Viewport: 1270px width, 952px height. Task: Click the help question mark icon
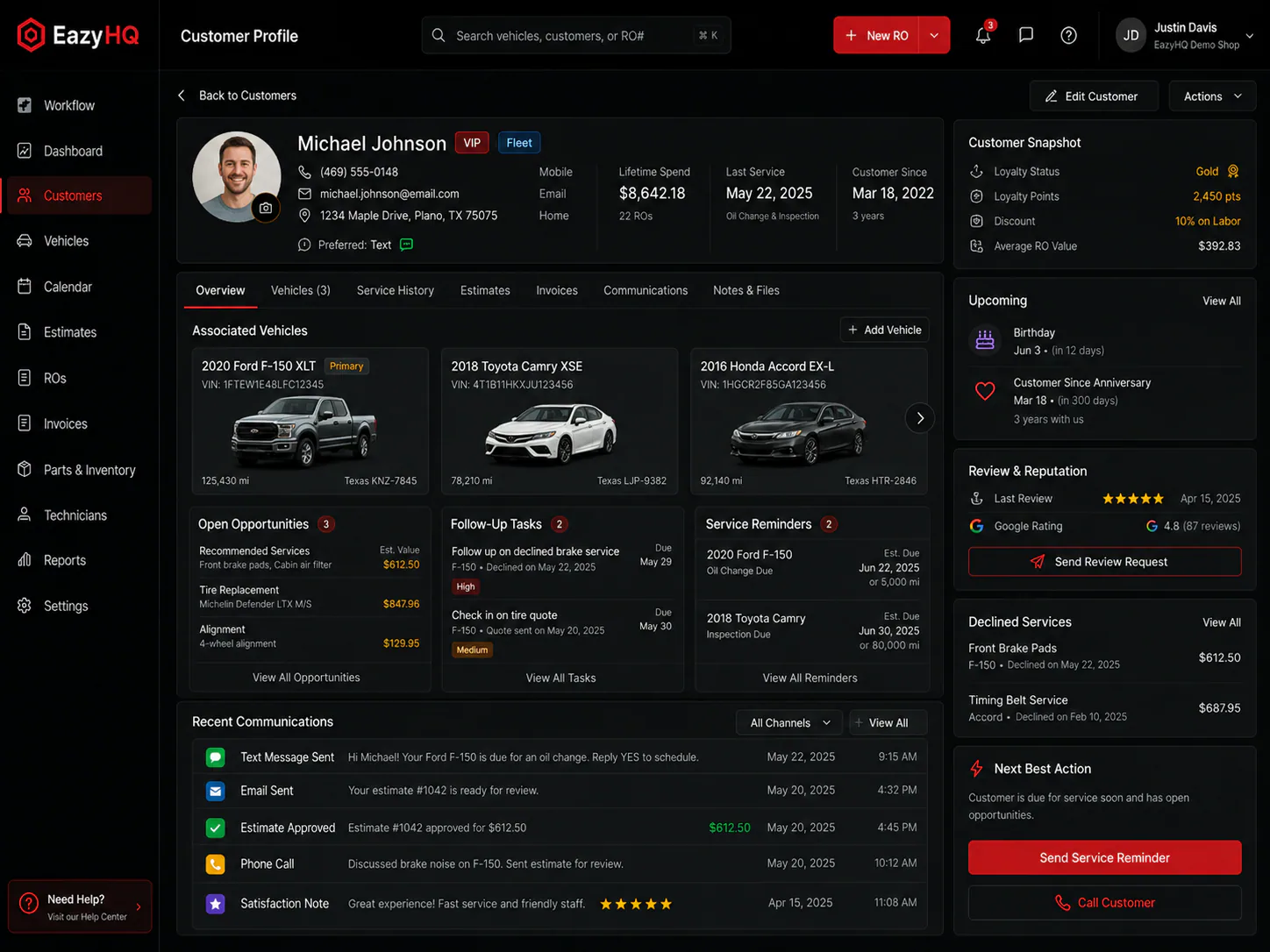pyautogui.click(x=1068, y=36)
